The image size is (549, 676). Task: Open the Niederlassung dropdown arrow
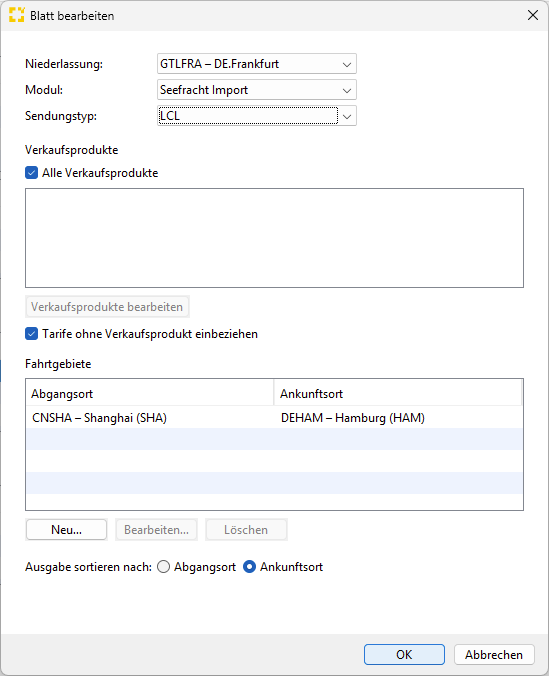(x=347, y=65)
